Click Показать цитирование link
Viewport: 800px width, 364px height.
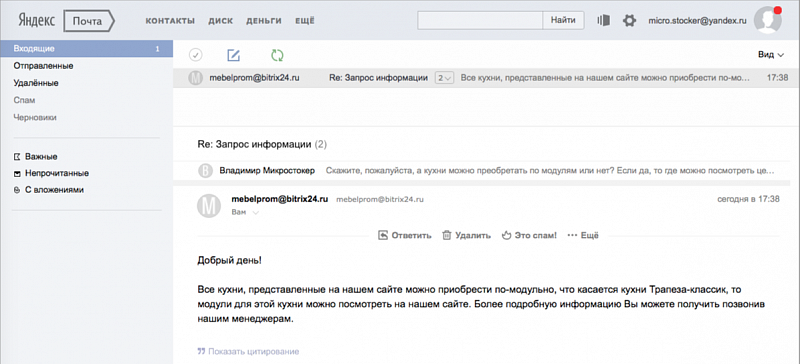pyautogui.click(x=248, y=351)
